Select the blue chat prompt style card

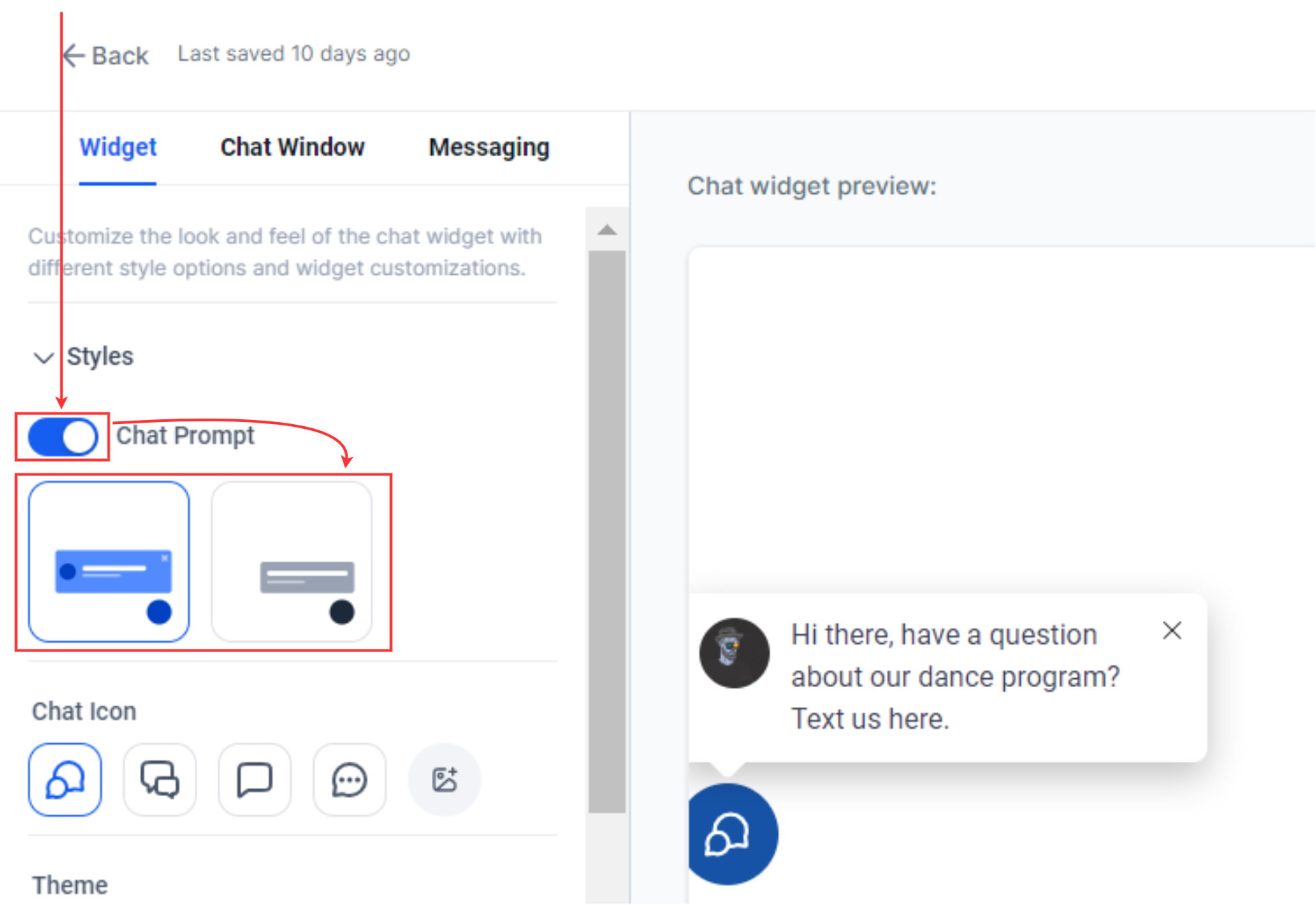[x=109, y=561]
